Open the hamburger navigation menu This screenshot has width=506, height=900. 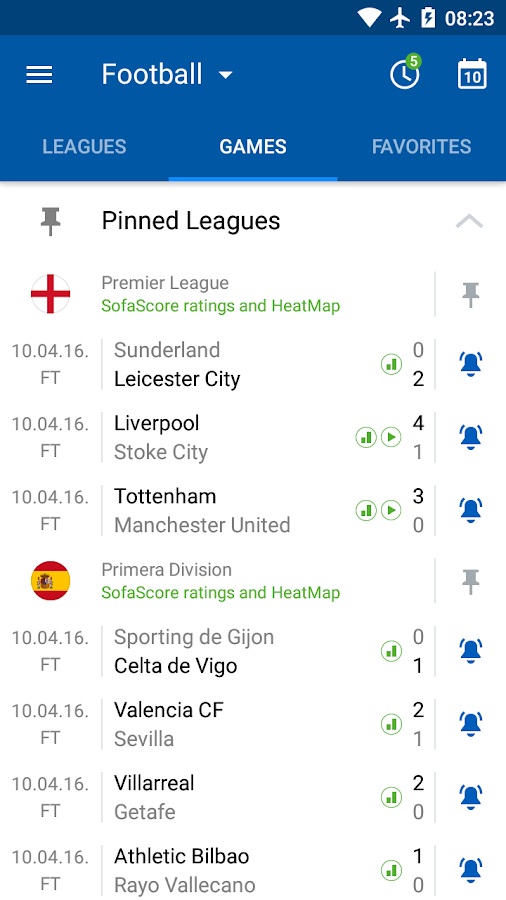40,75
